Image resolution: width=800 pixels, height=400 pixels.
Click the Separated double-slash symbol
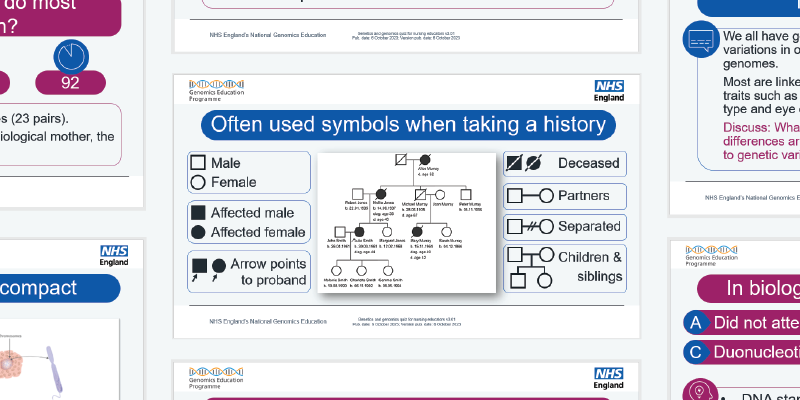[x=530, y=227]
